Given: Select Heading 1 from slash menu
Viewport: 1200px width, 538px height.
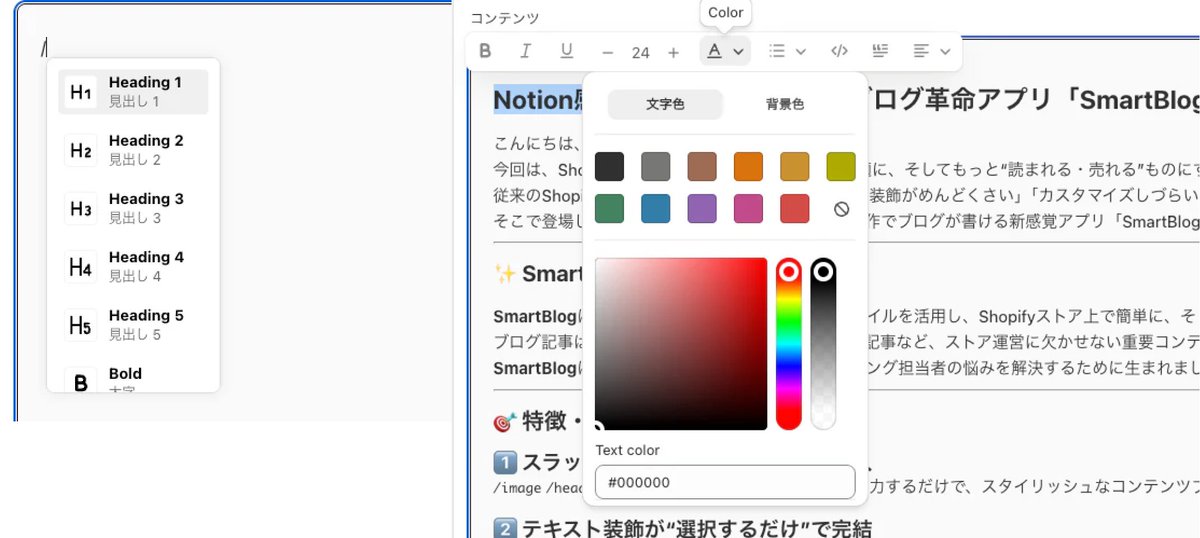Looking at the screenshot, I should point(133,92).
